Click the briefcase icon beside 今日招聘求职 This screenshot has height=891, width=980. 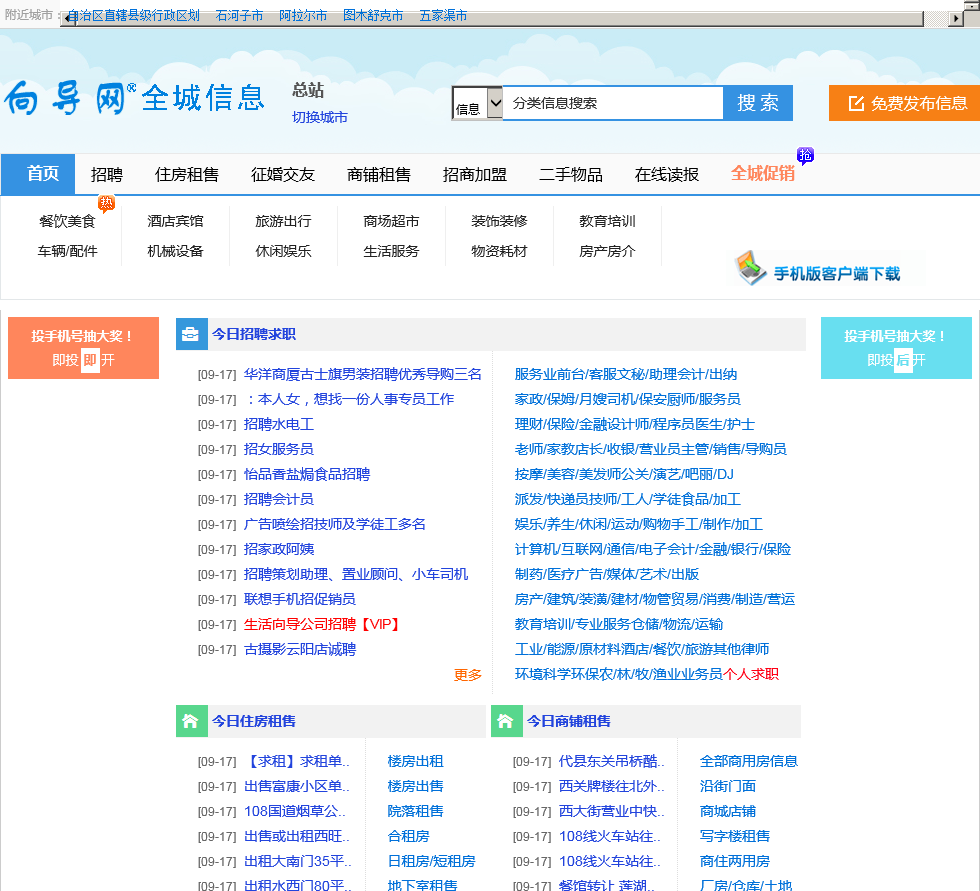[x=191, y=334]
